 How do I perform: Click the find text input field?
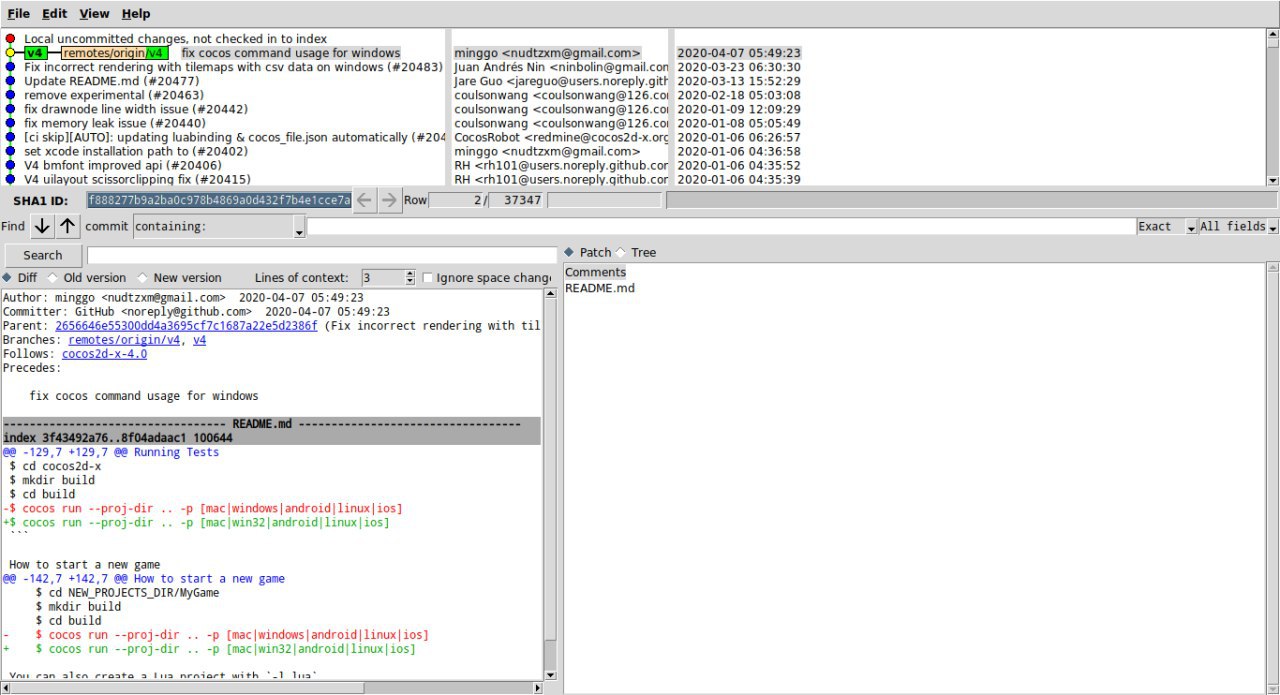720,227
